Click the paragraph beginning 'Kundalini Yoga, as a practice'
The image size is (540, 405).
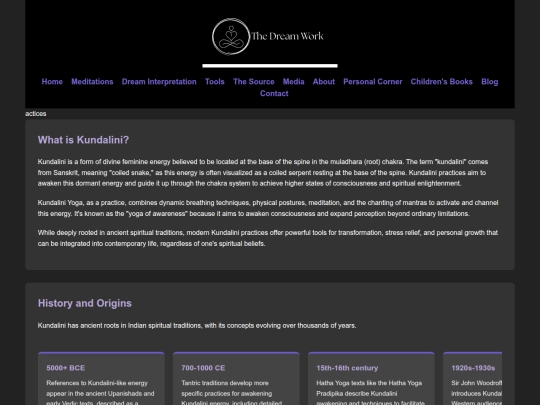(x=268, y=208)
